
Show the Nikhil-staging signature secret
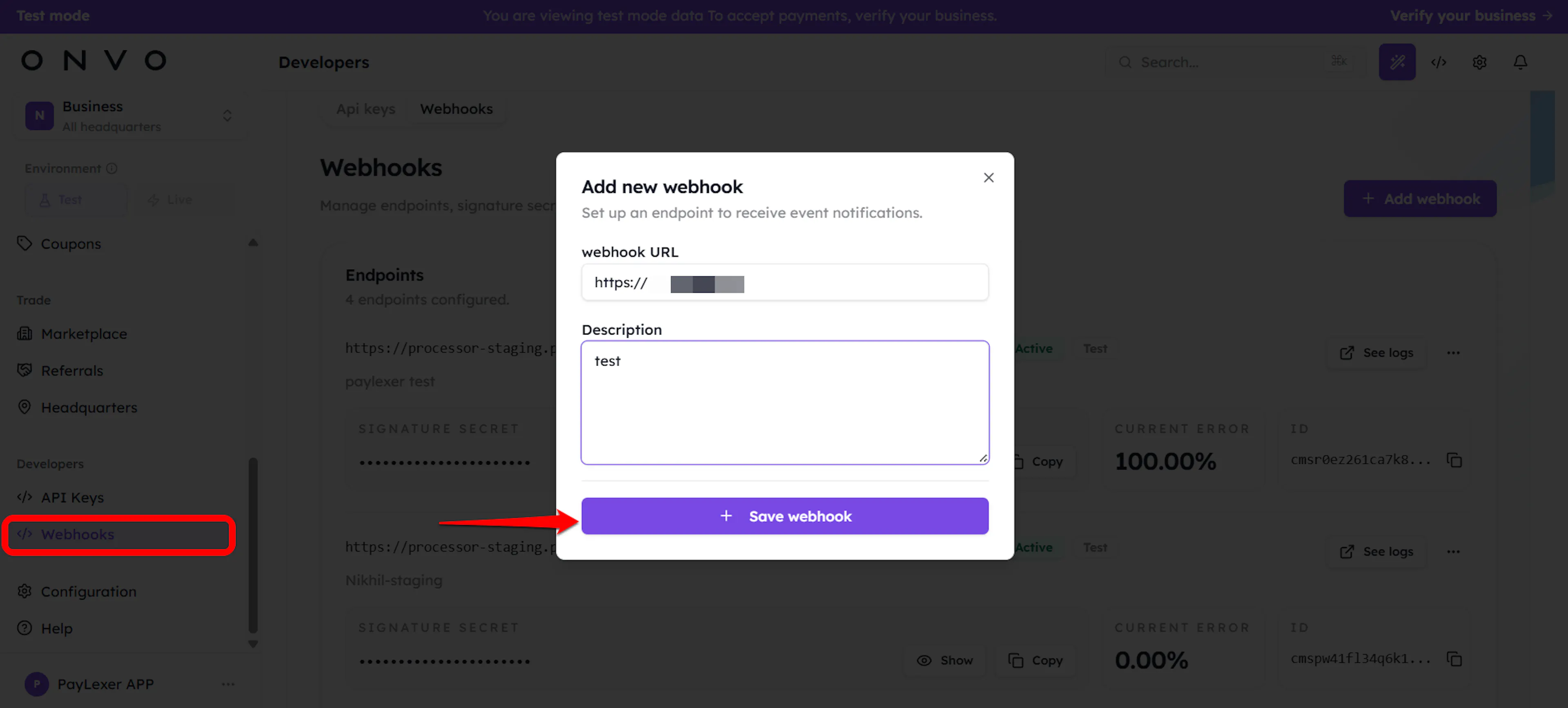945,661
